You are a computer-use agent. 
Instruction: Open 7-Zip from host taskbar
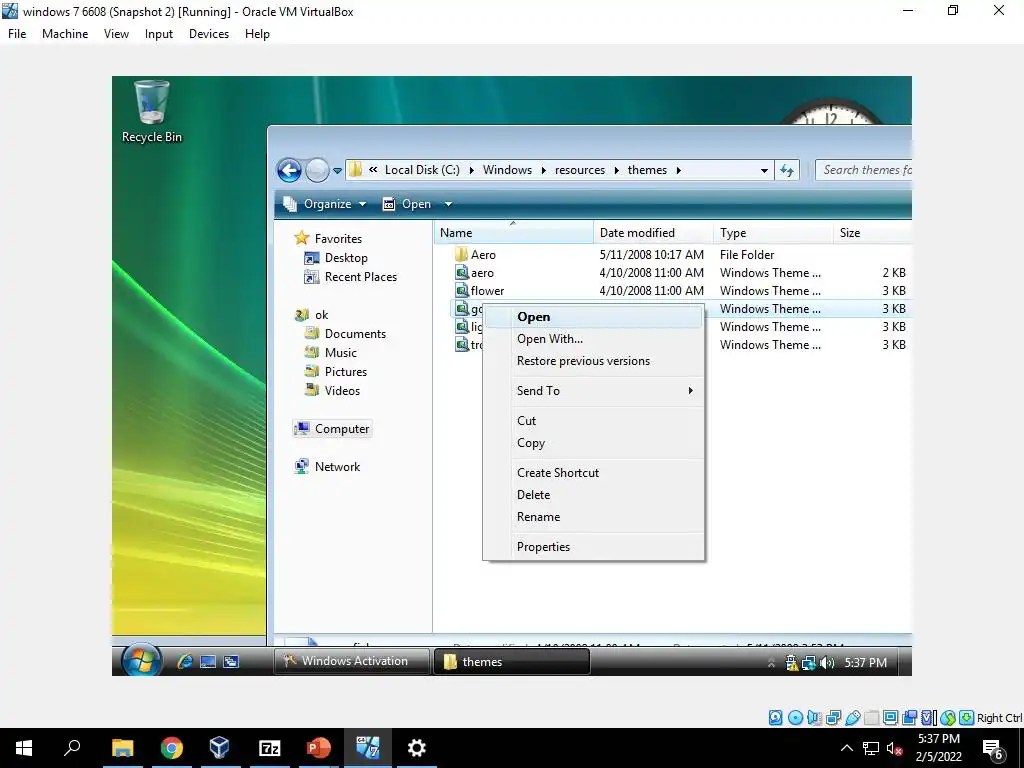click(270, 748)
